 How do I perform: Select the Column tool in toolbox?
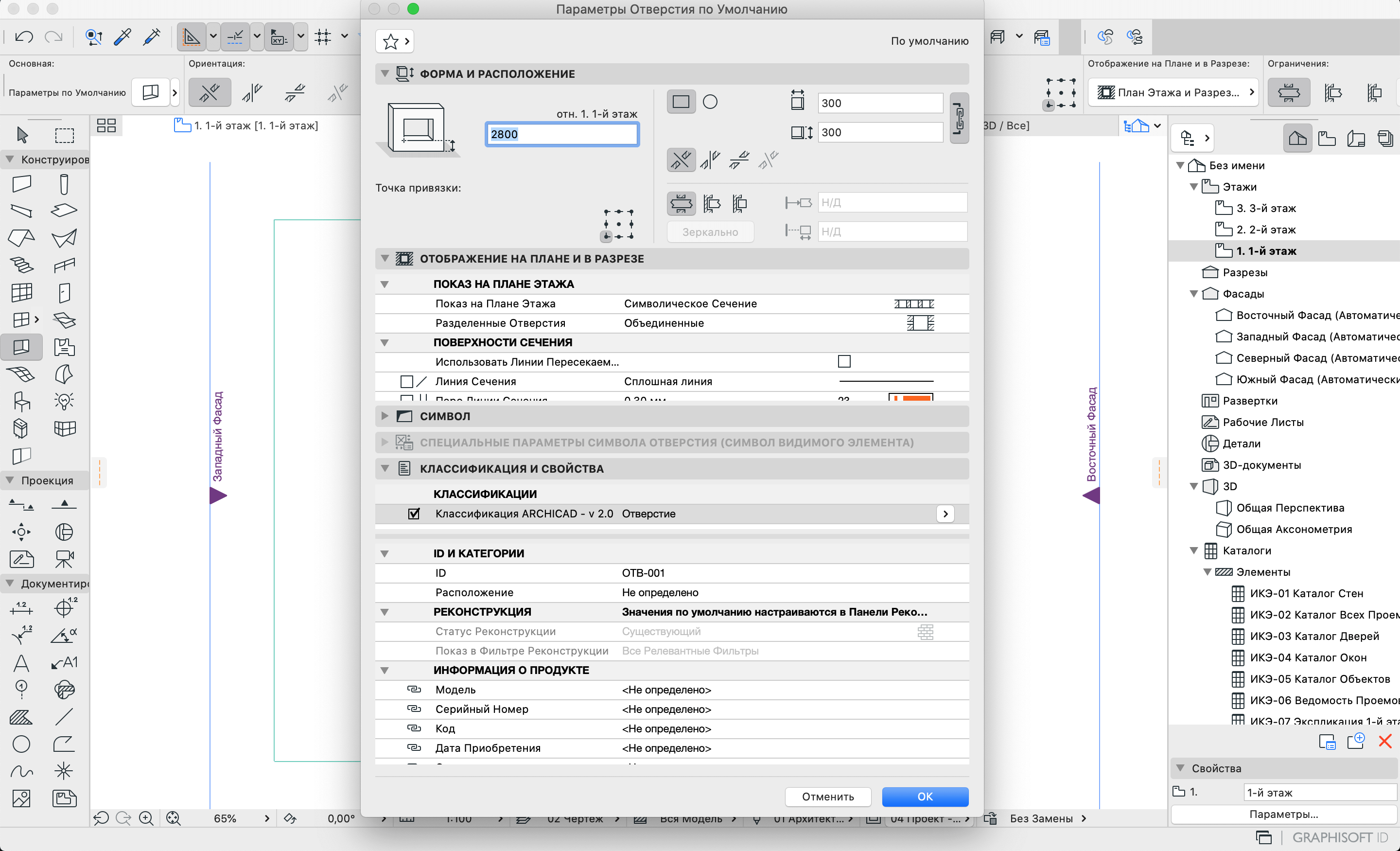(64, 184)
